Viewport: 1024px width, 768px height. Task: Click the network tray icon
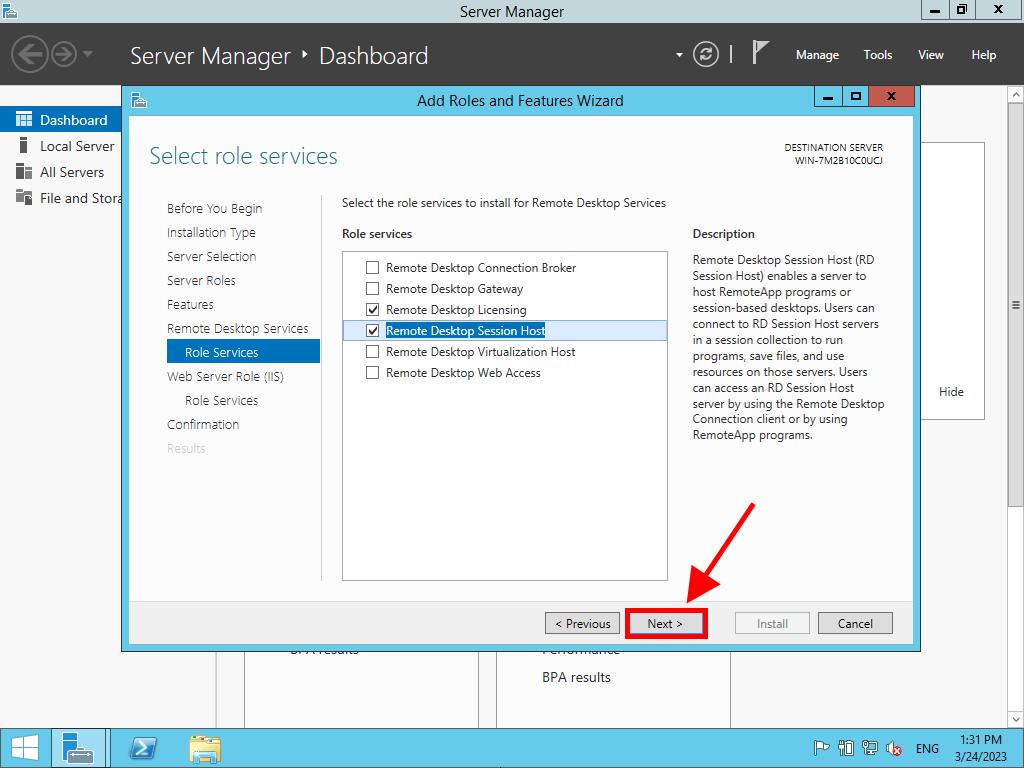pyautogui.click(x=869, y=748)
